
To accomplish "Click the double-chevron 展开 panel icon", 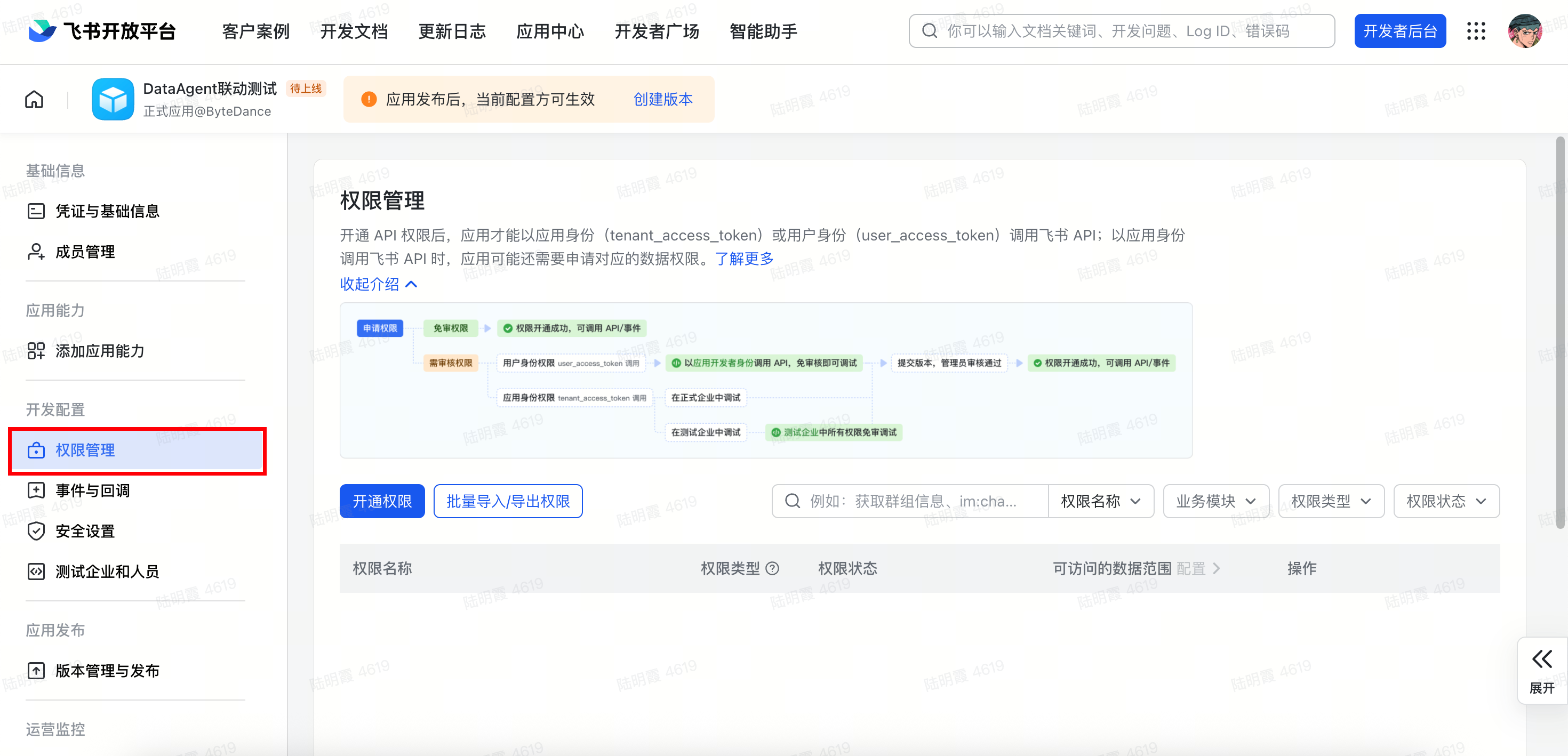I will [x=1541, y=659].
